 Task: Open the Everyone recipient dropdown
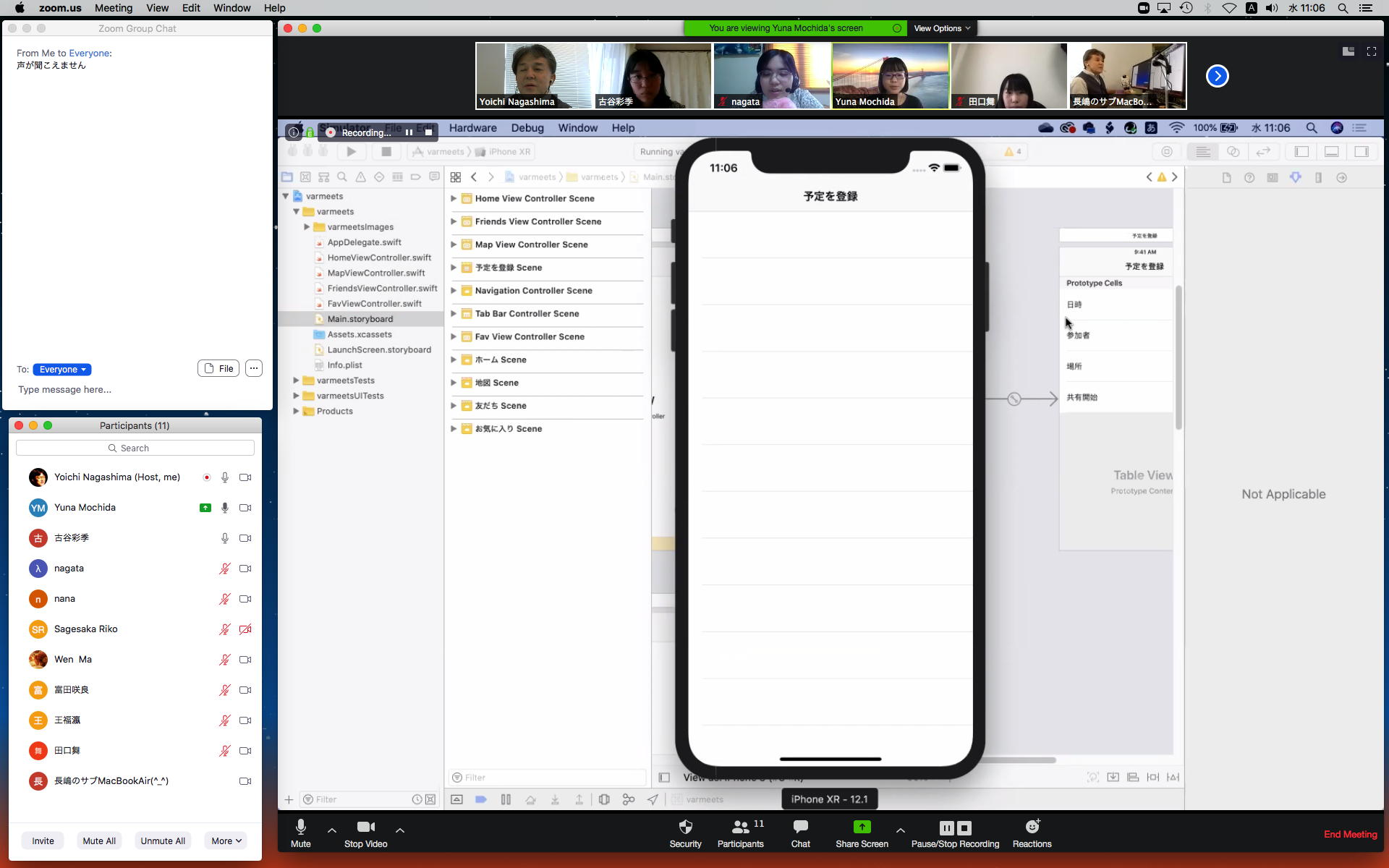pos(62,370)
